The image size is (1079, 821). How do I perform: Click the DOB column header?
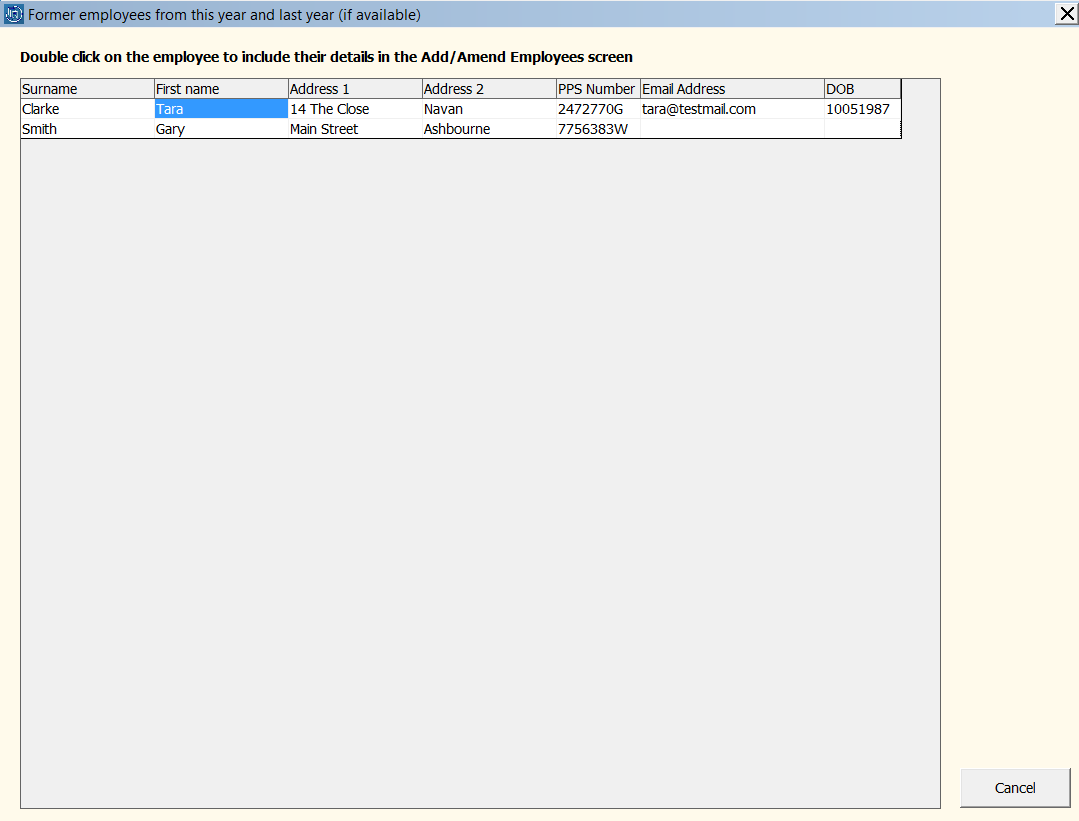(x=862, y=89)
